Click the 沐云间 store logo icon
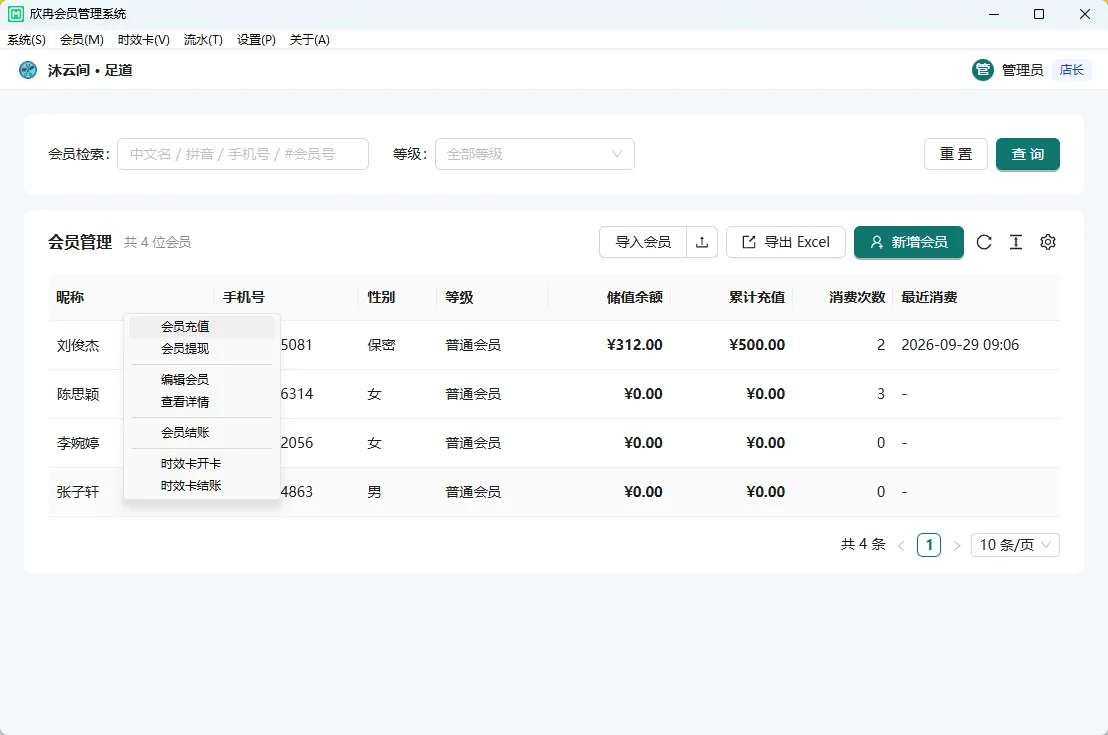The image size is (1108, 735). click(28, 70)
